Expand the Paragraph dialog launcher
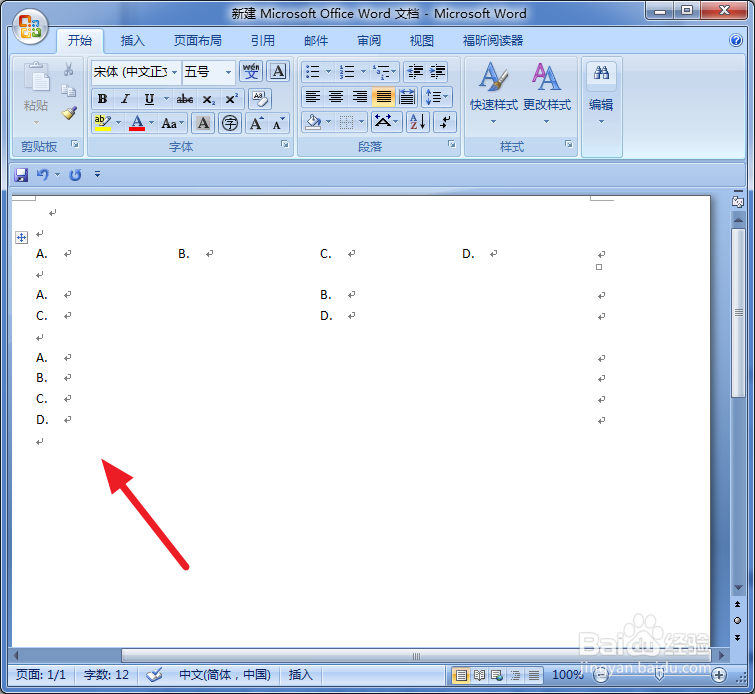Viewport: 755px width, 694px height. click(452, 144)
